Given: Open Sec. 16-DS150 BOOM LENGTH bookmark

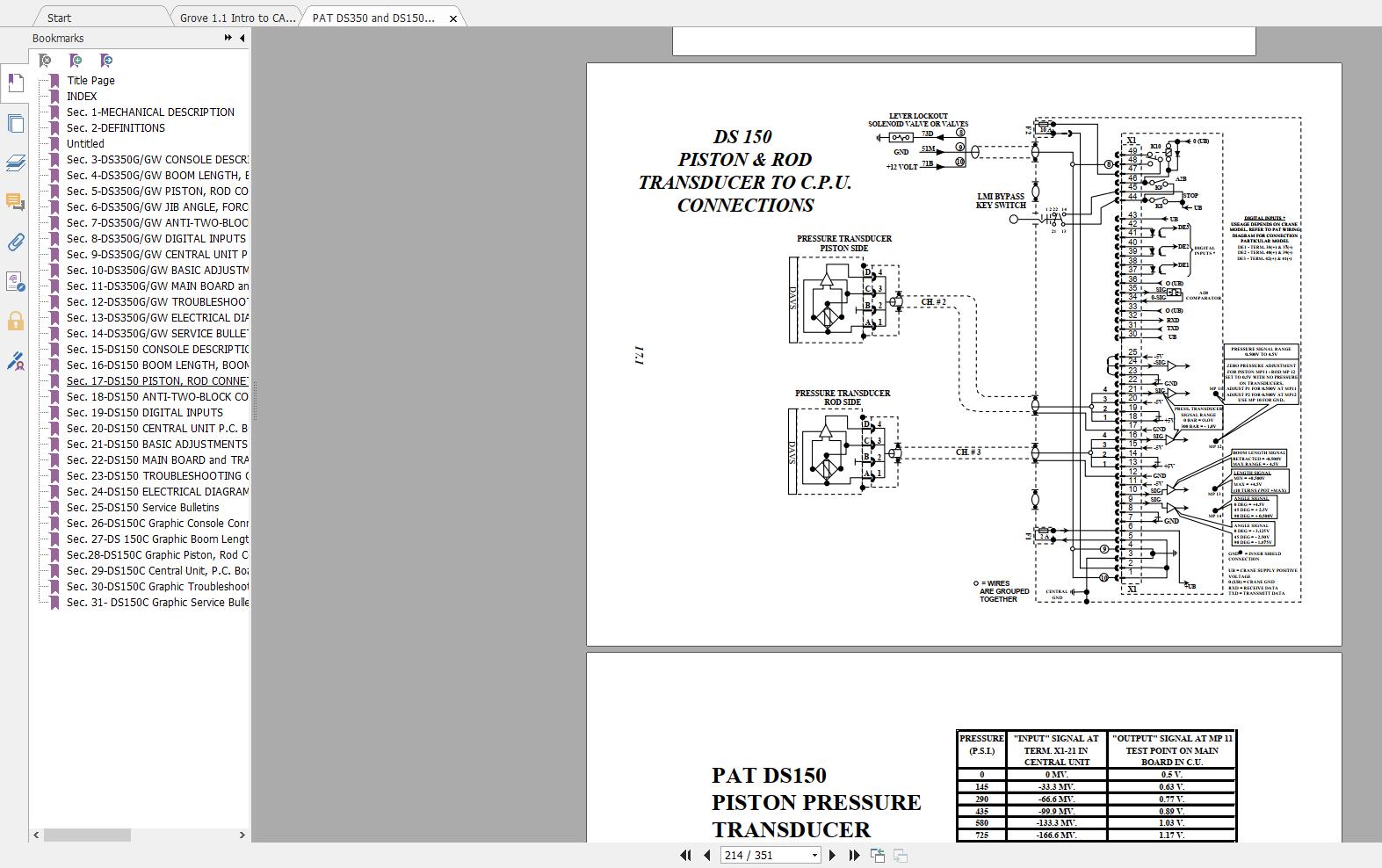Looking at the screenshot, I should [x=157, y=365].
